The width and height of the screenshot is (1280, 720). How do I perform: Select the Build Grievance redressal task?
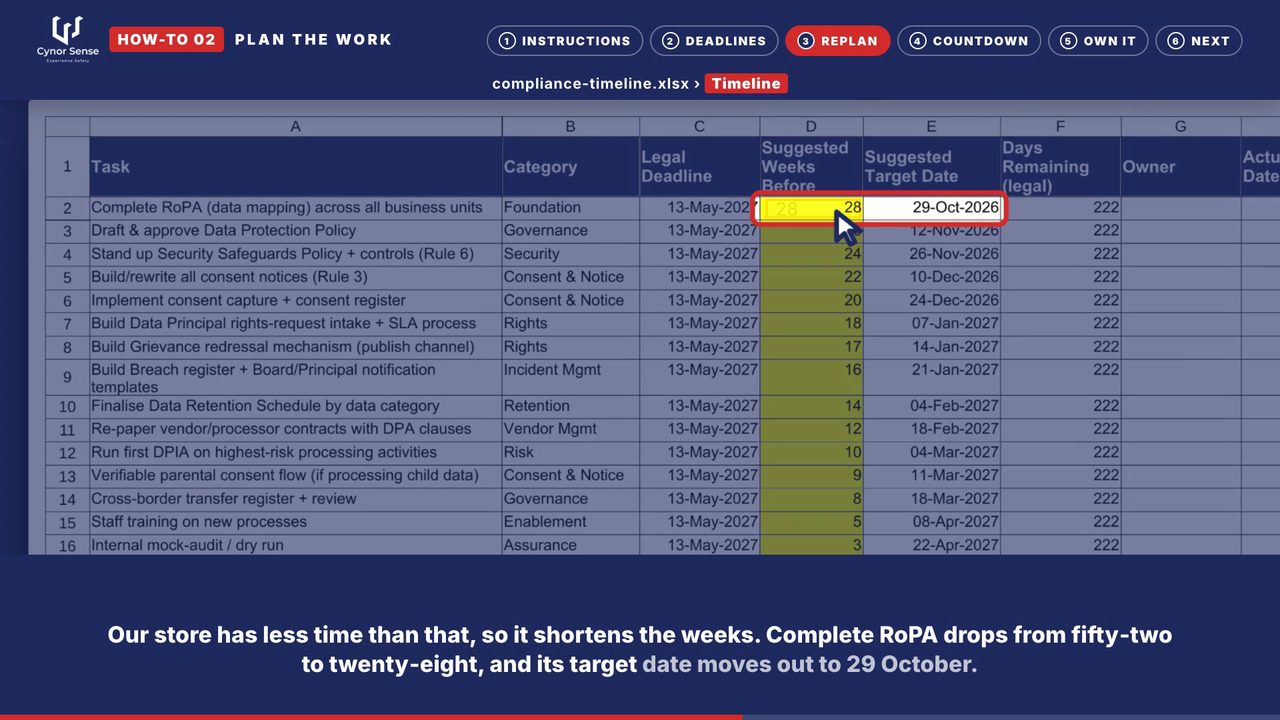295,347
